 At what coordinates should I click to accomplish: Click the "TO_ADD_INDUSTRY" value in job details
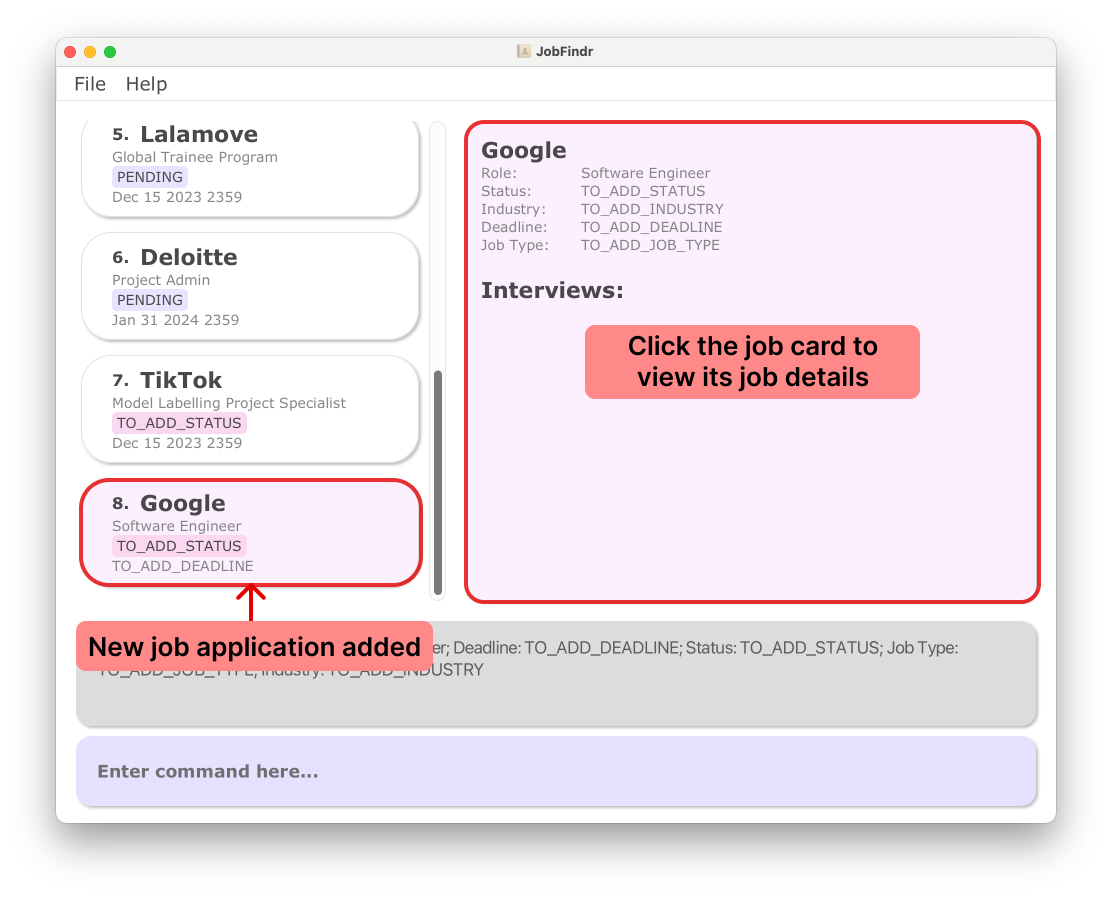(x=652, y=209)
